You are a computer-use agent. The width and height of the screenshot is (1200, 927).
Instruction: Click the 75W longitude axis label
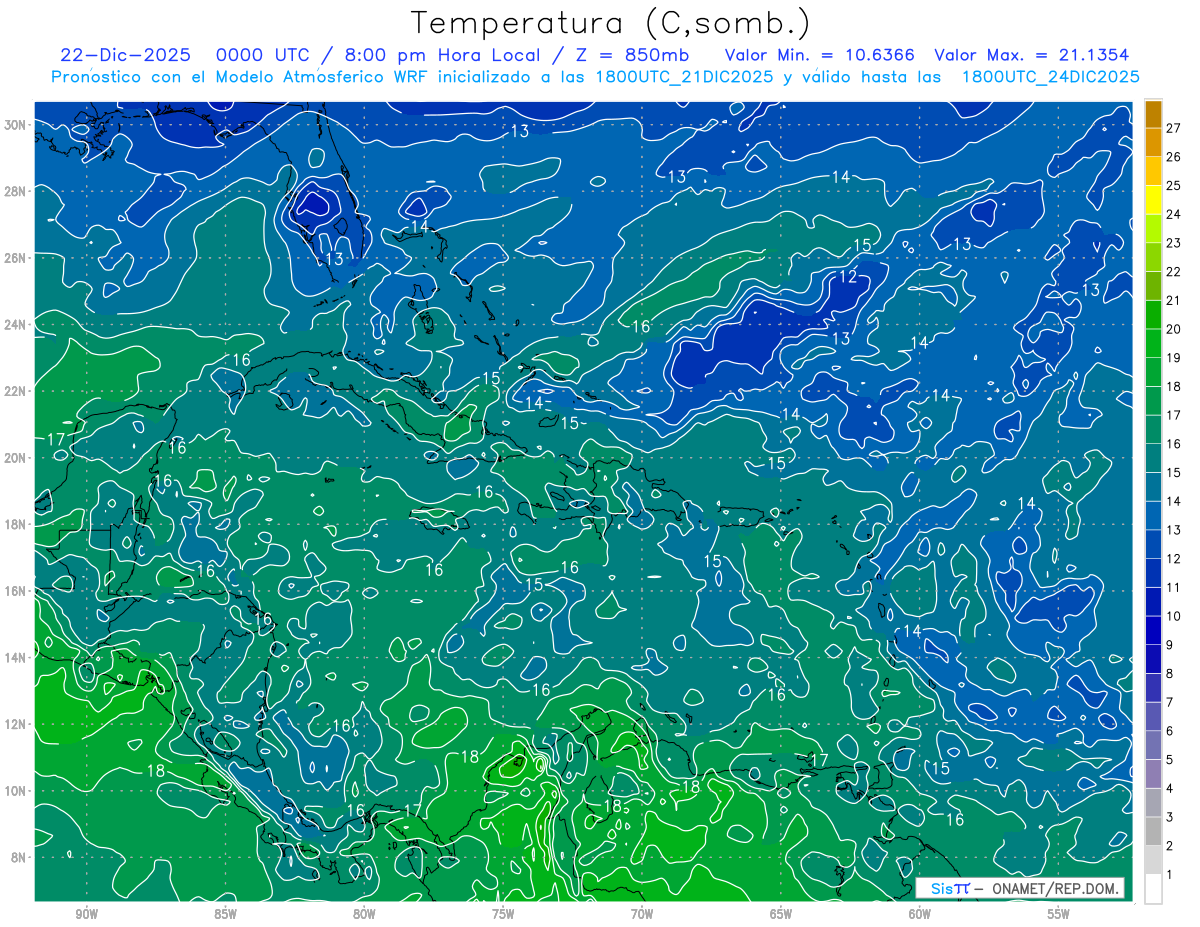[x=503, y=915]
